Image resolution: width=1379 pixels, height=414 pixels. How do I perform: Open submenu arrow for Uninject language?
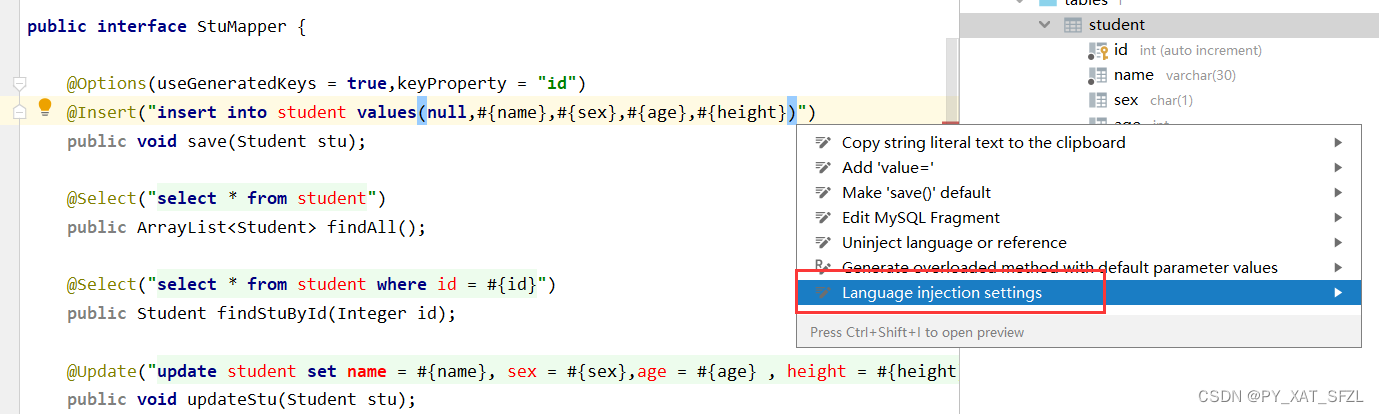(x=1338, y=243)
